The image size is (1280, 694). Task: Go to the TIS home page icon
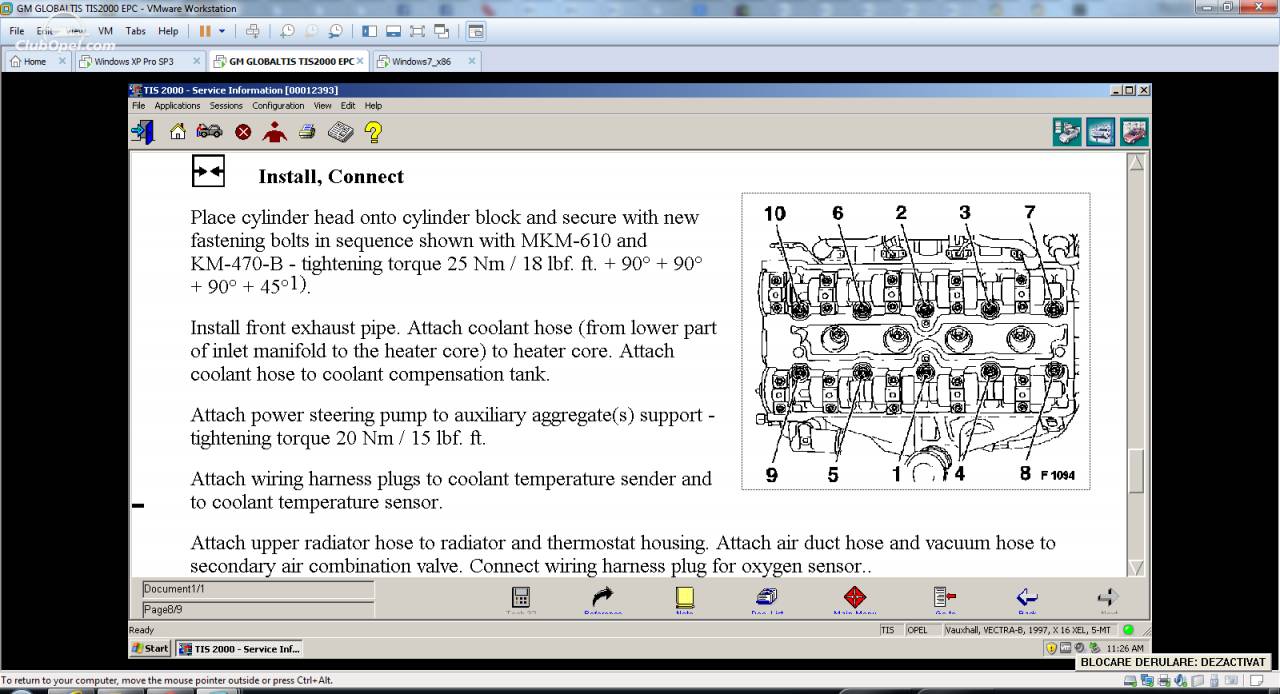point(178,131)
